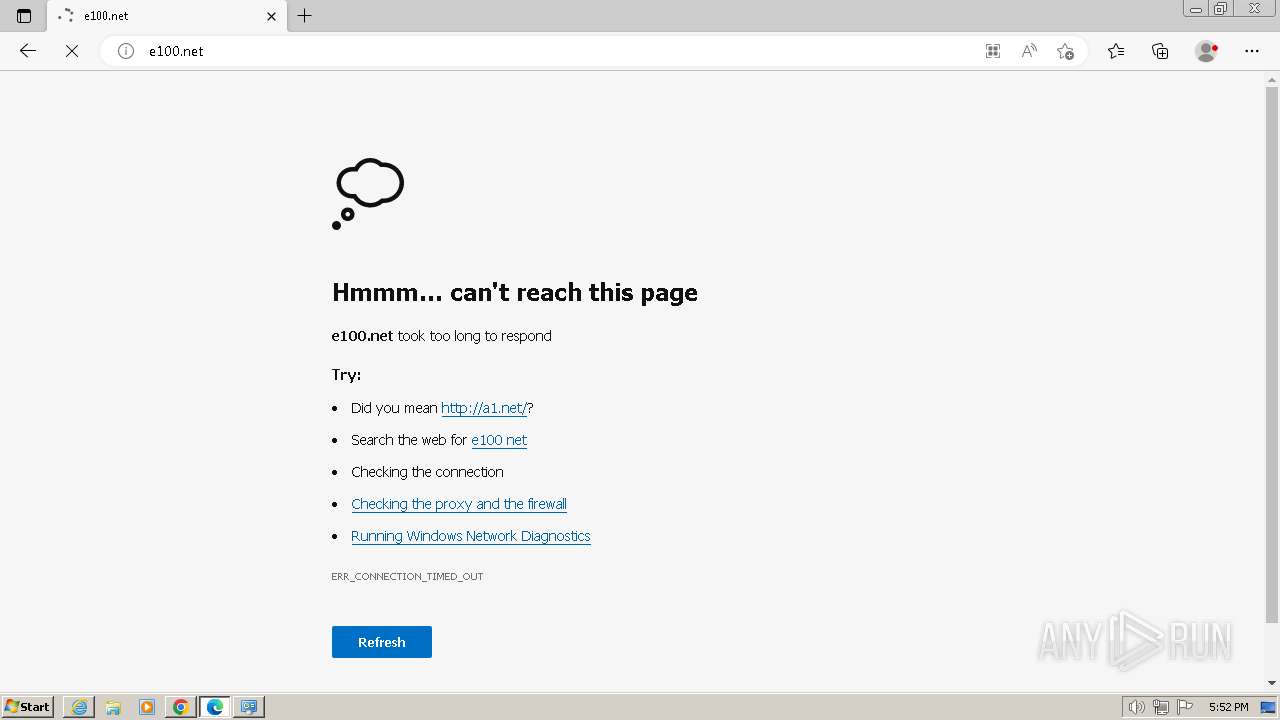This screenshot has width=1280, height=720.
Task: Open Settings and more menu
Action: [x=1252, y=51]
